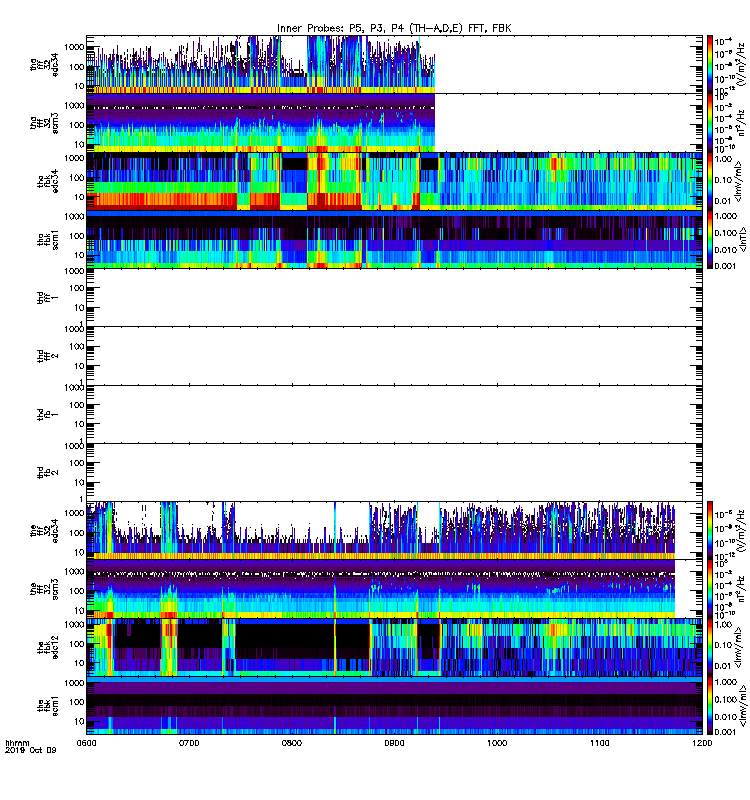
Task: Click the 'tha fff 32 edc34' panel label
Action: coord(44,65)
